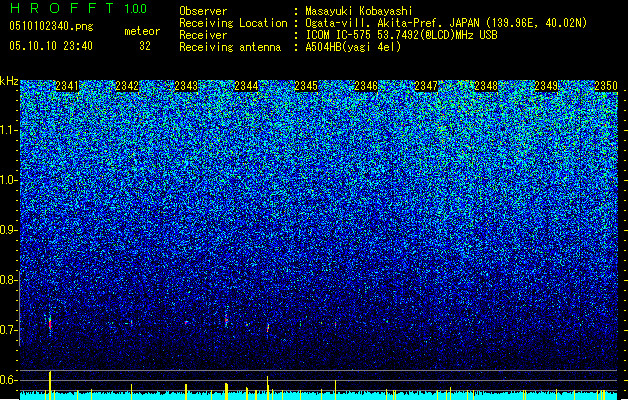Screen dimensions: 629x400
Task: Select the Ogata-vill. Akita-Pref. JAPAN location text
Action: [x=446, y=23]
